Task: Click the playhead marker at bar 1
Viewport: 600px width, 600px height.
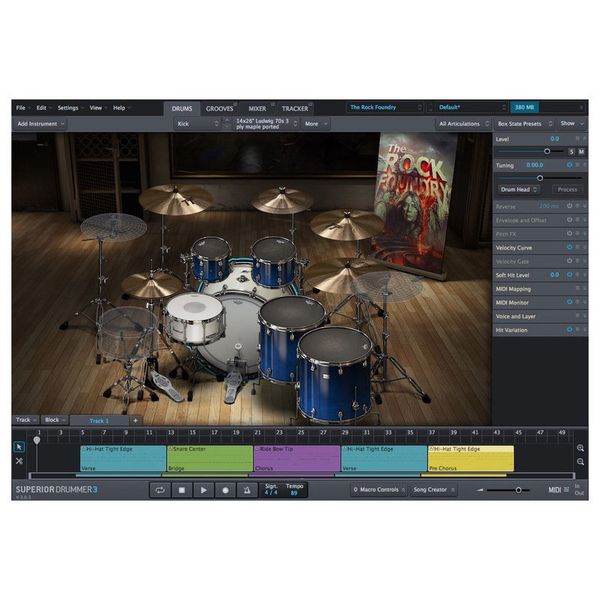Action: point(37,440)
